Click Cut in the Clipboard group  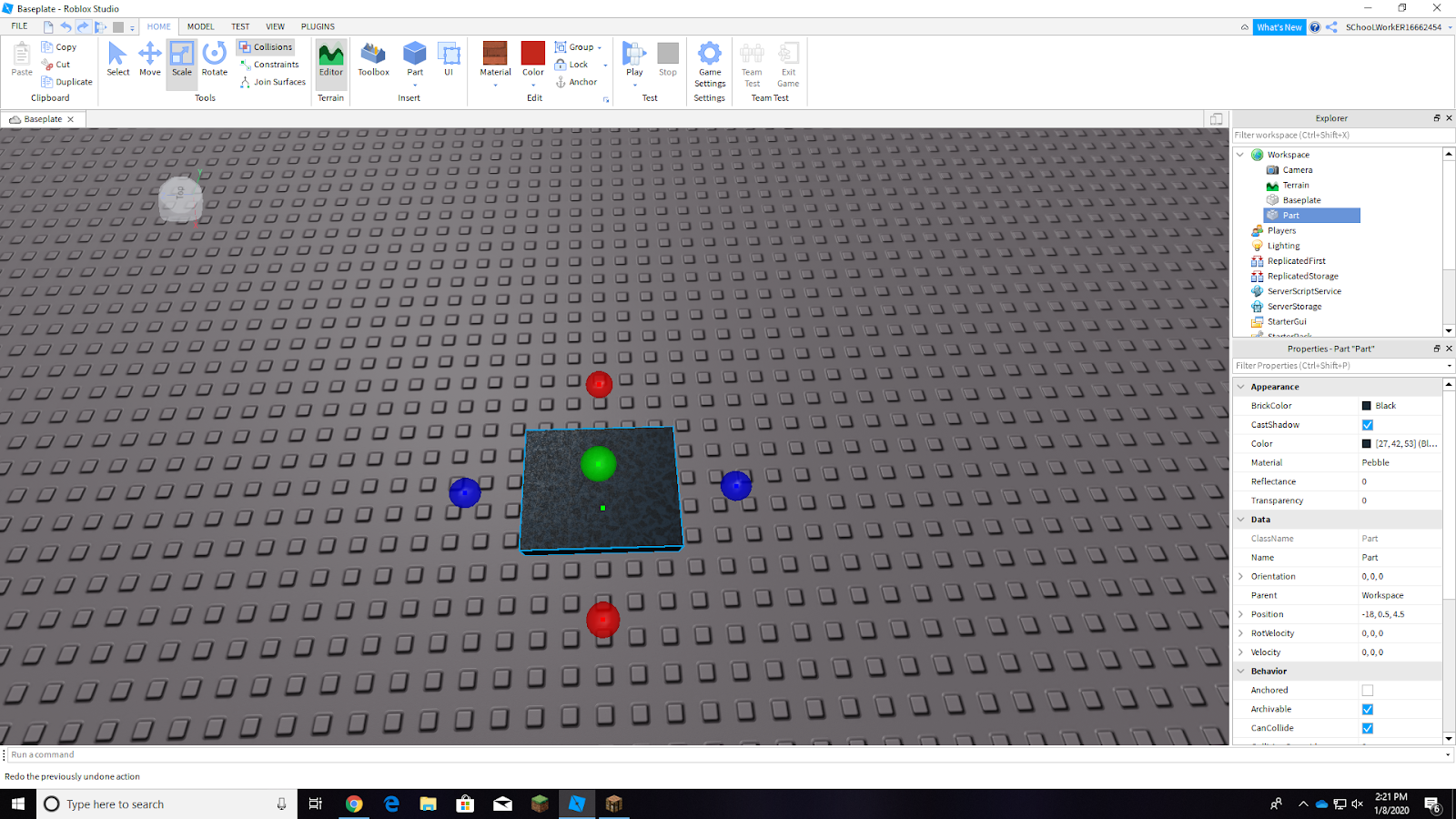tap(56, 65)
